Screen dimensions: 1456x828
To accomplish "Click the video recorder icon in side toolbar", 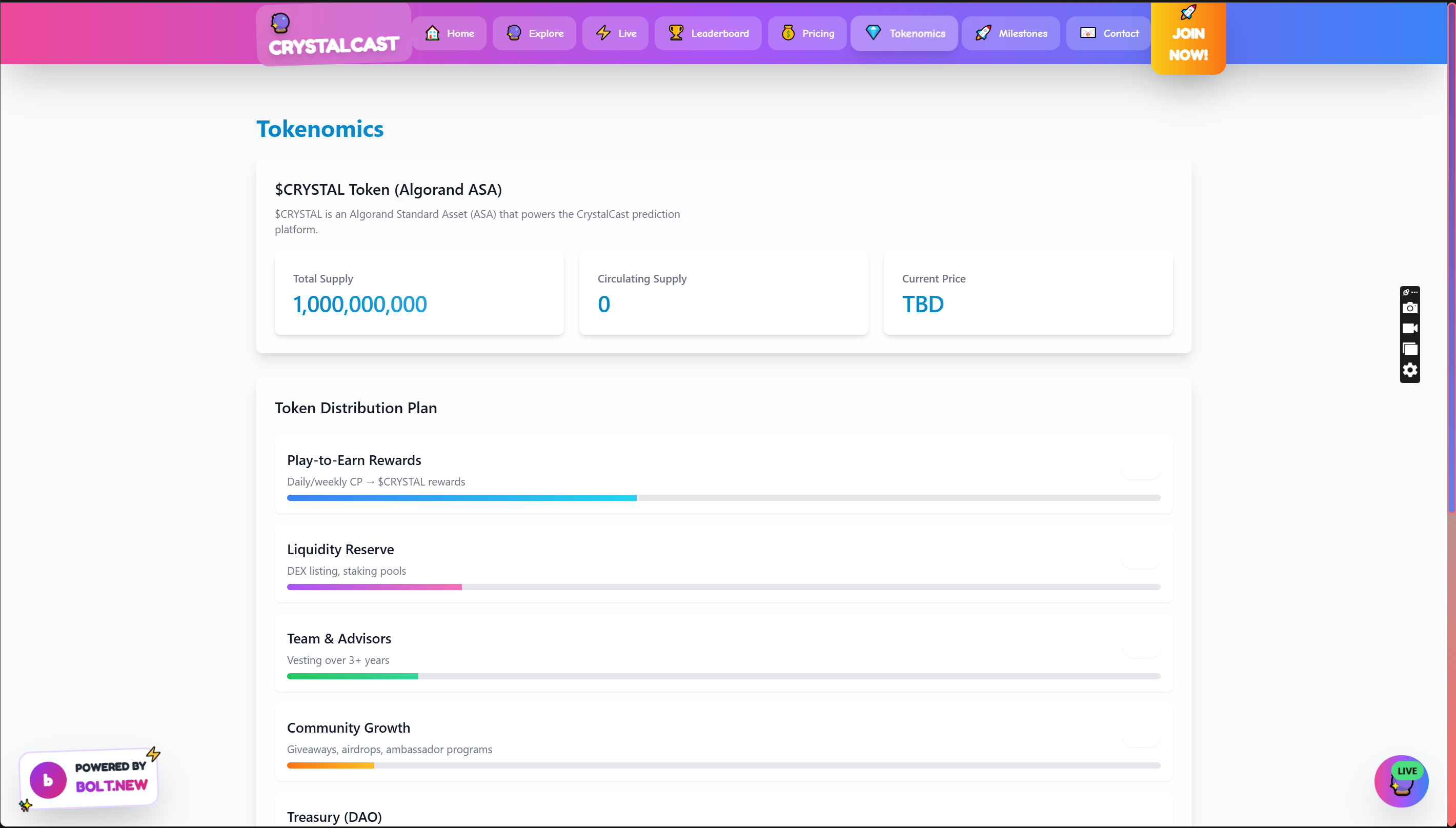I will (1409, 329).
